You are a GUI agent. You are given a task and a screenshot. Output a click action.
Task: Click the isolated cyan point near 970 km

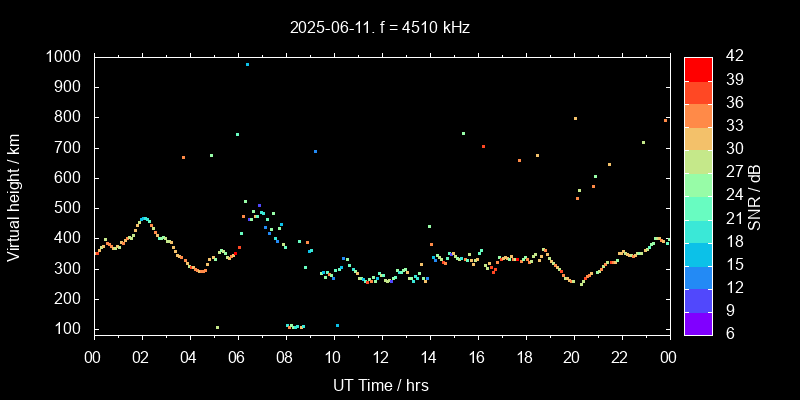tap(247, 65)
